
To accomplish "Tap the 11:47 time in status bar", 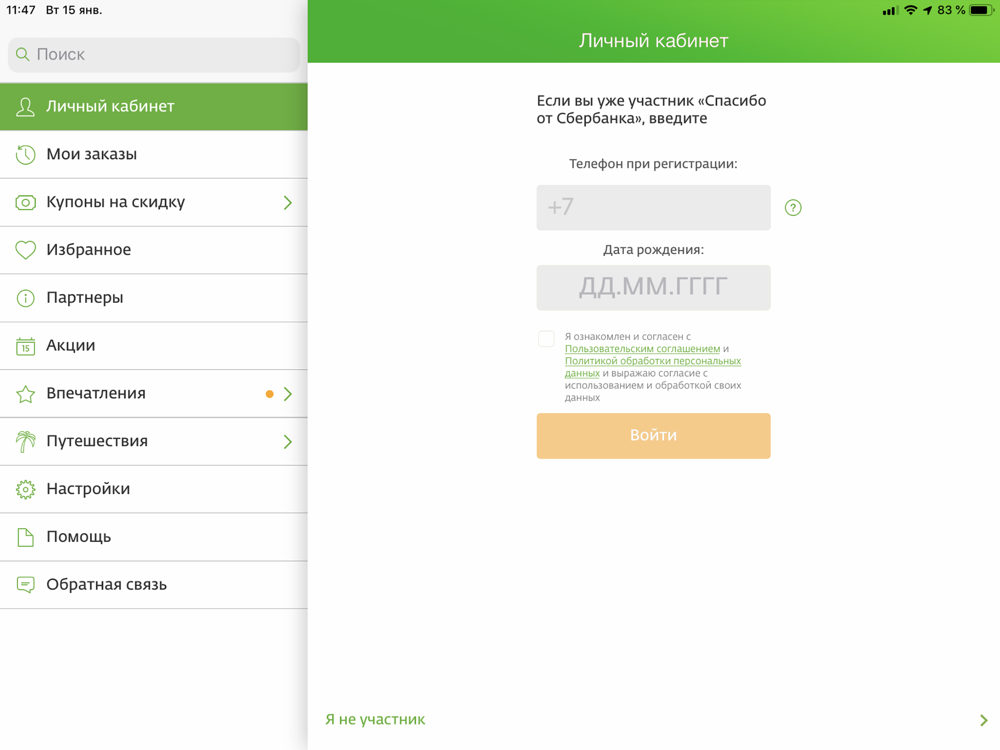I will (20, 10).
